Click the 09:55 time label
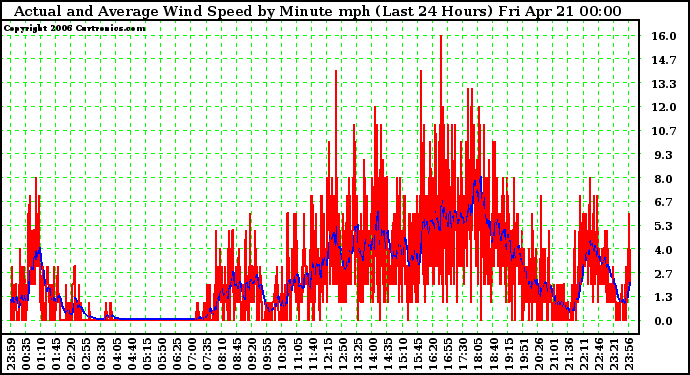The width and height of the screenshot is (690, 375). [267, 354]
